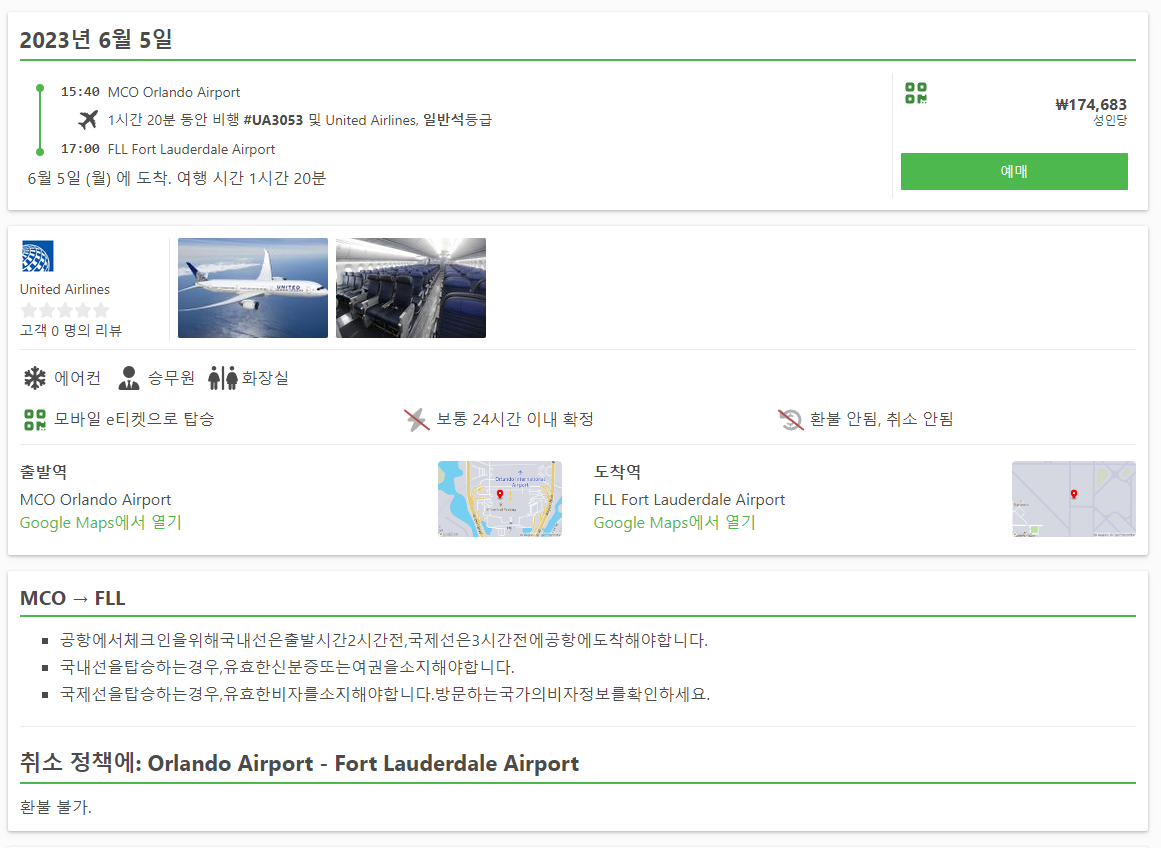
Task: Click the restroom 화장실 icon
Action: (x=223, y=378)
